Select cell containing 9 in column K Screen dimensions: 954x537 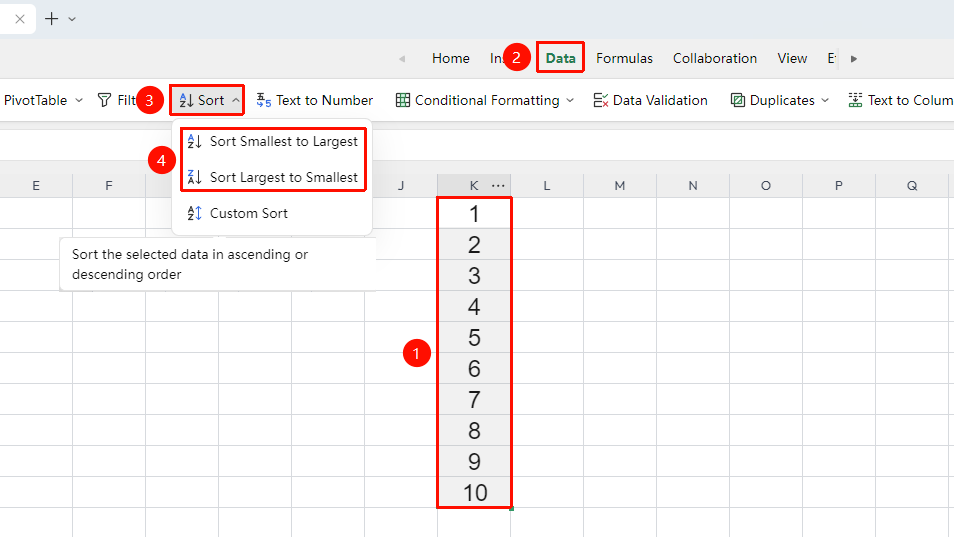tap(474, 462)
